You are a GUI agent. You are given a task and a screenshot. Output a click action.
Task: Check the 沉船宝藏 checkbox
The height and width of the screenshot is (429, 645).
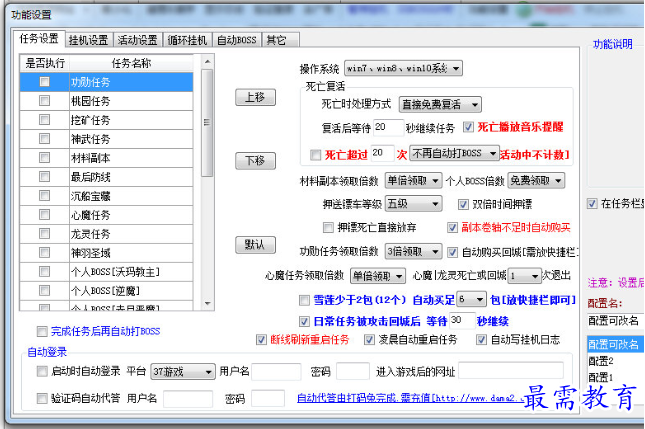[44, 196]
